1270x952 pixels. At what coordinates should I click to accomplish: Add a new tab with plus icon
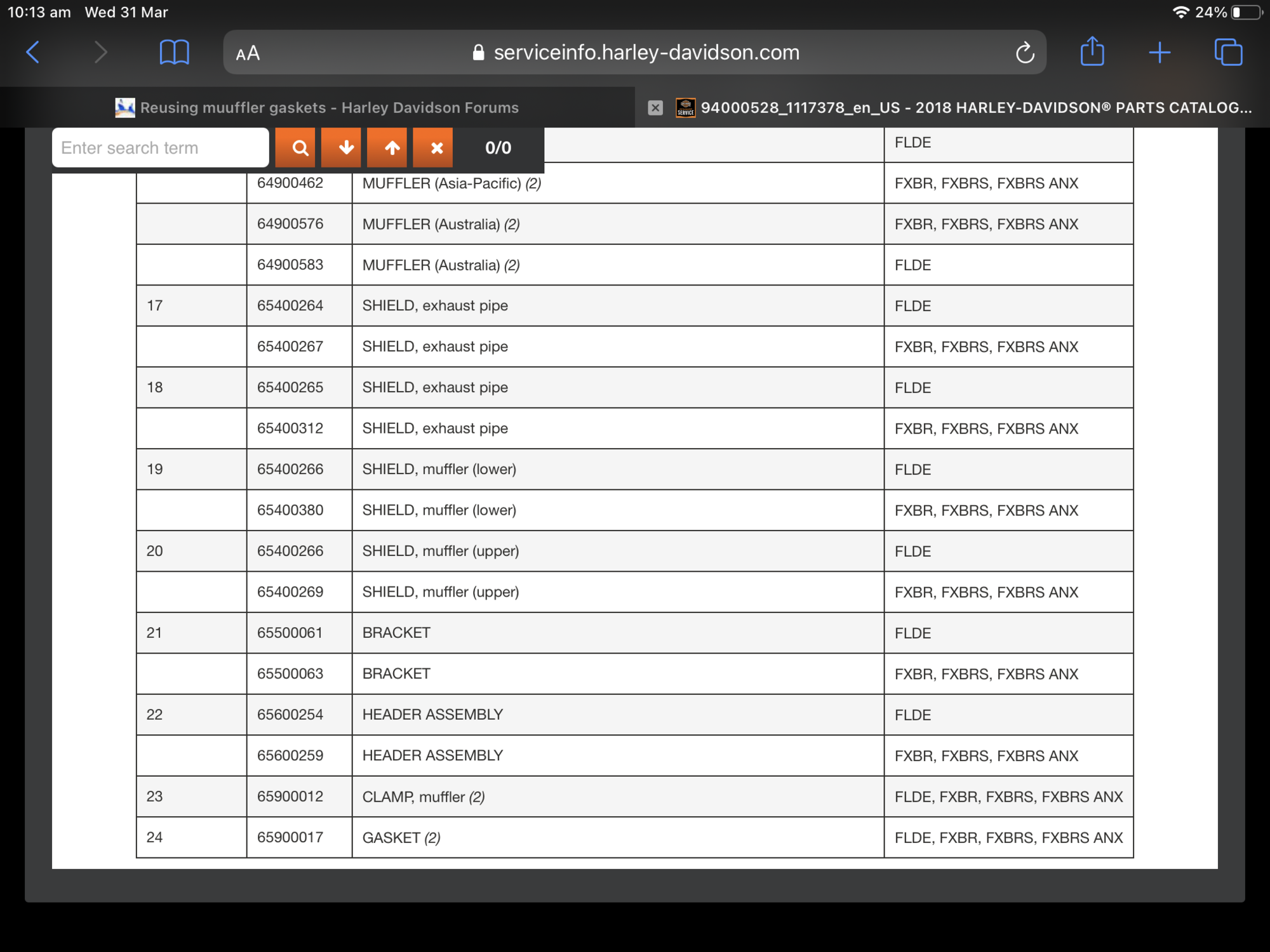[1160, 52]
